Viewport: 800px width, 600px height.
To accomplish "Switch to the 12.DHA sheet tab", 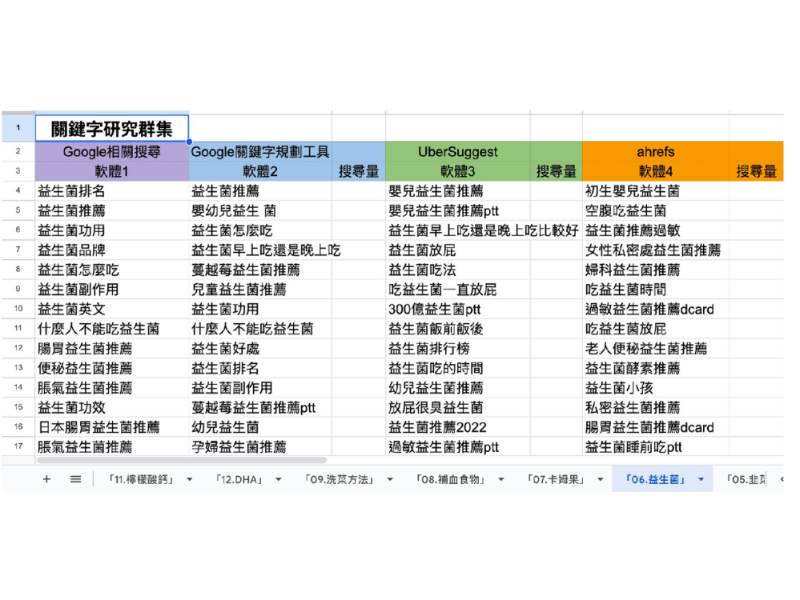I will click(232, 479).
